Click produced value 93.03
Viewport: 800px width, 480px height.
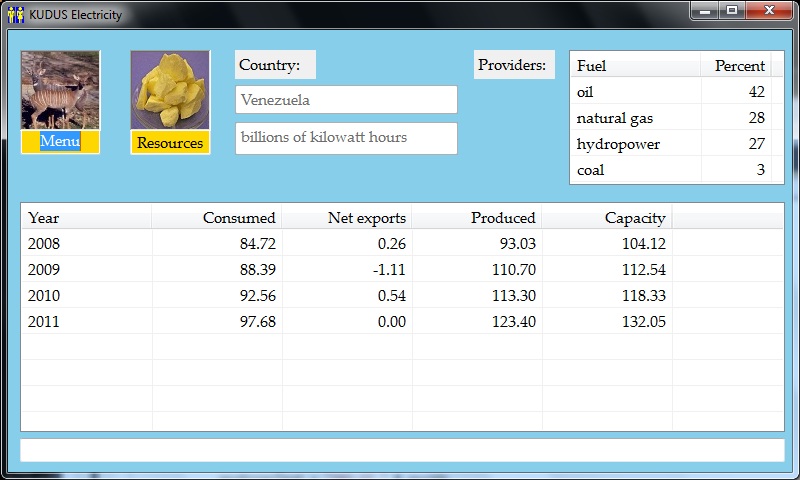pos(518,244)
